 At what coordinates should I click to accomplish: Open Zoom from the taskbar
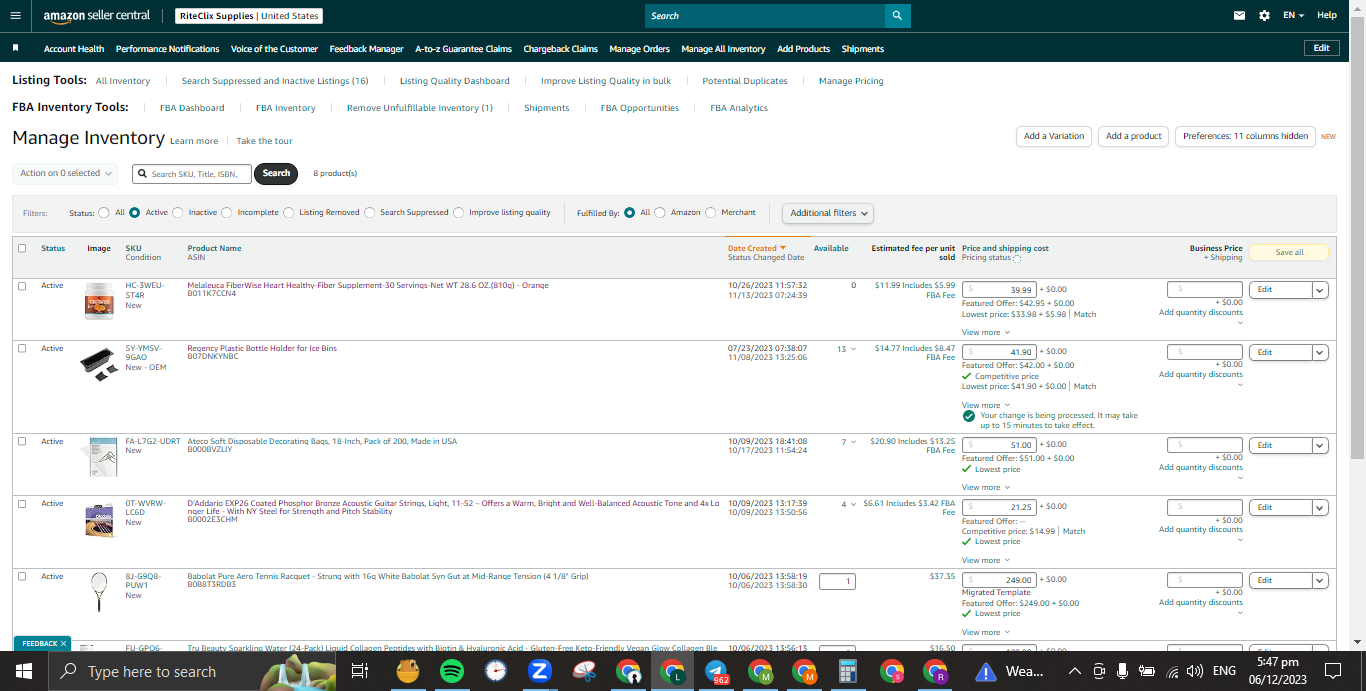click(541, 671)
